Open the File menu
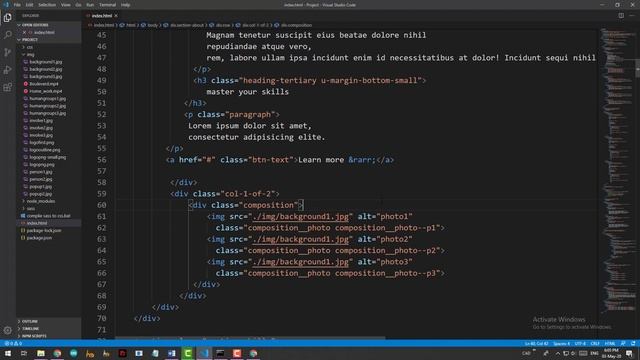Viewport: 640px width, 360px height. 17,5
